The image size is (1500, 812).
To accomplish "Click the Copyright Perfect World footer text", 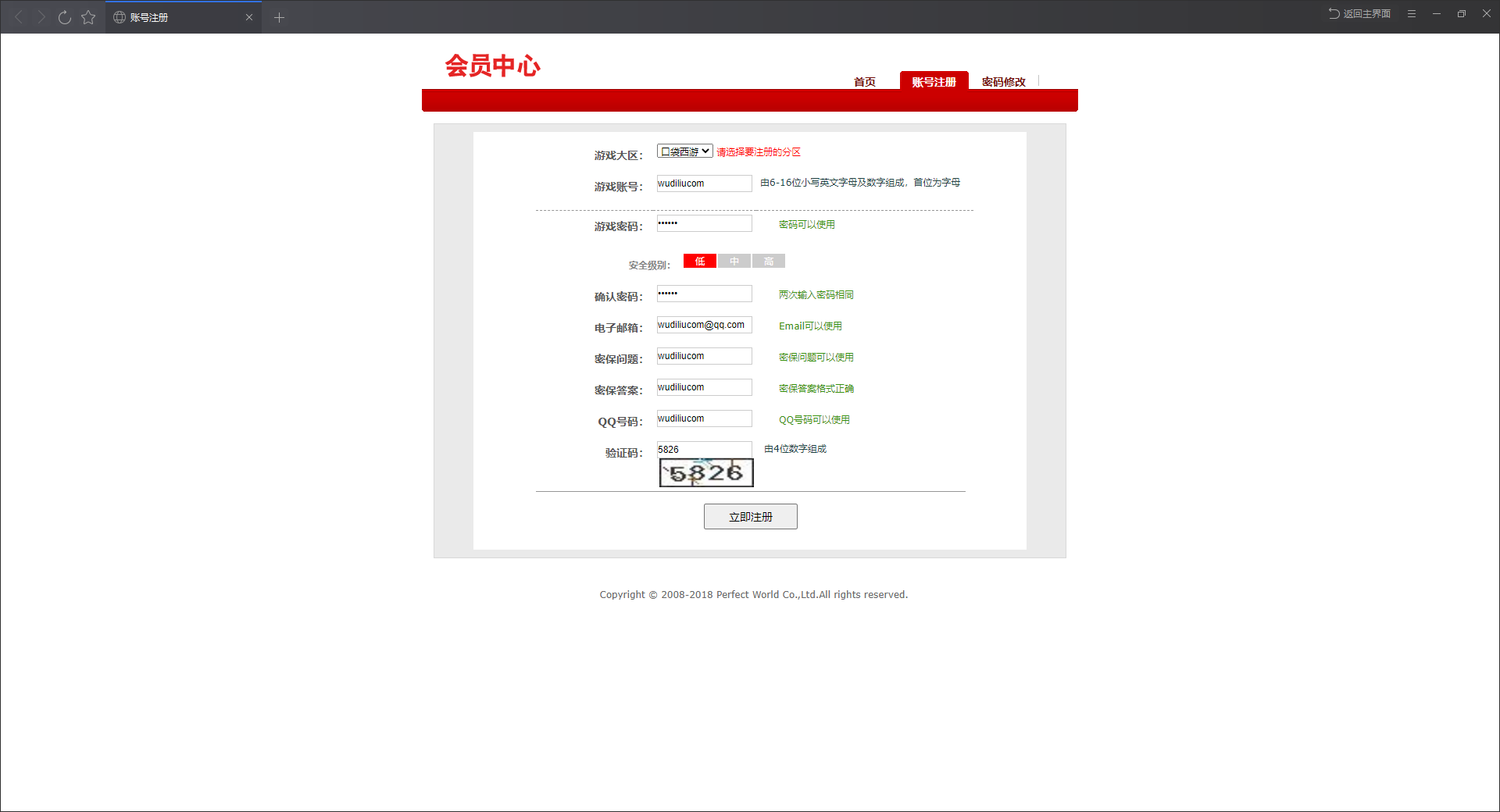I will coord(753,594).
